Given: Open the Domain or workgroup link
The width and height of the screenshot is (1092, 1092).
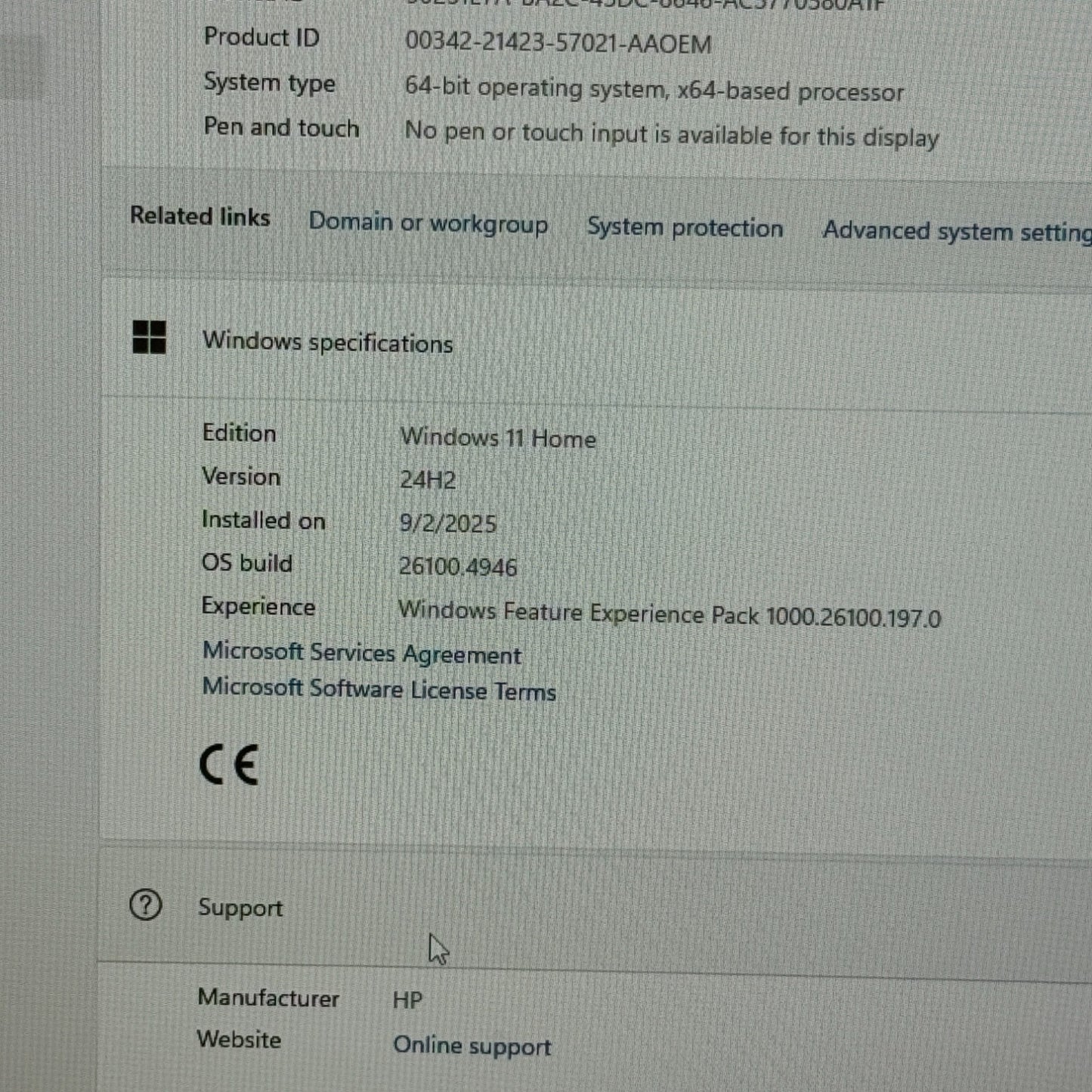Looking at the screenshot, I should [x=428, y=223].
